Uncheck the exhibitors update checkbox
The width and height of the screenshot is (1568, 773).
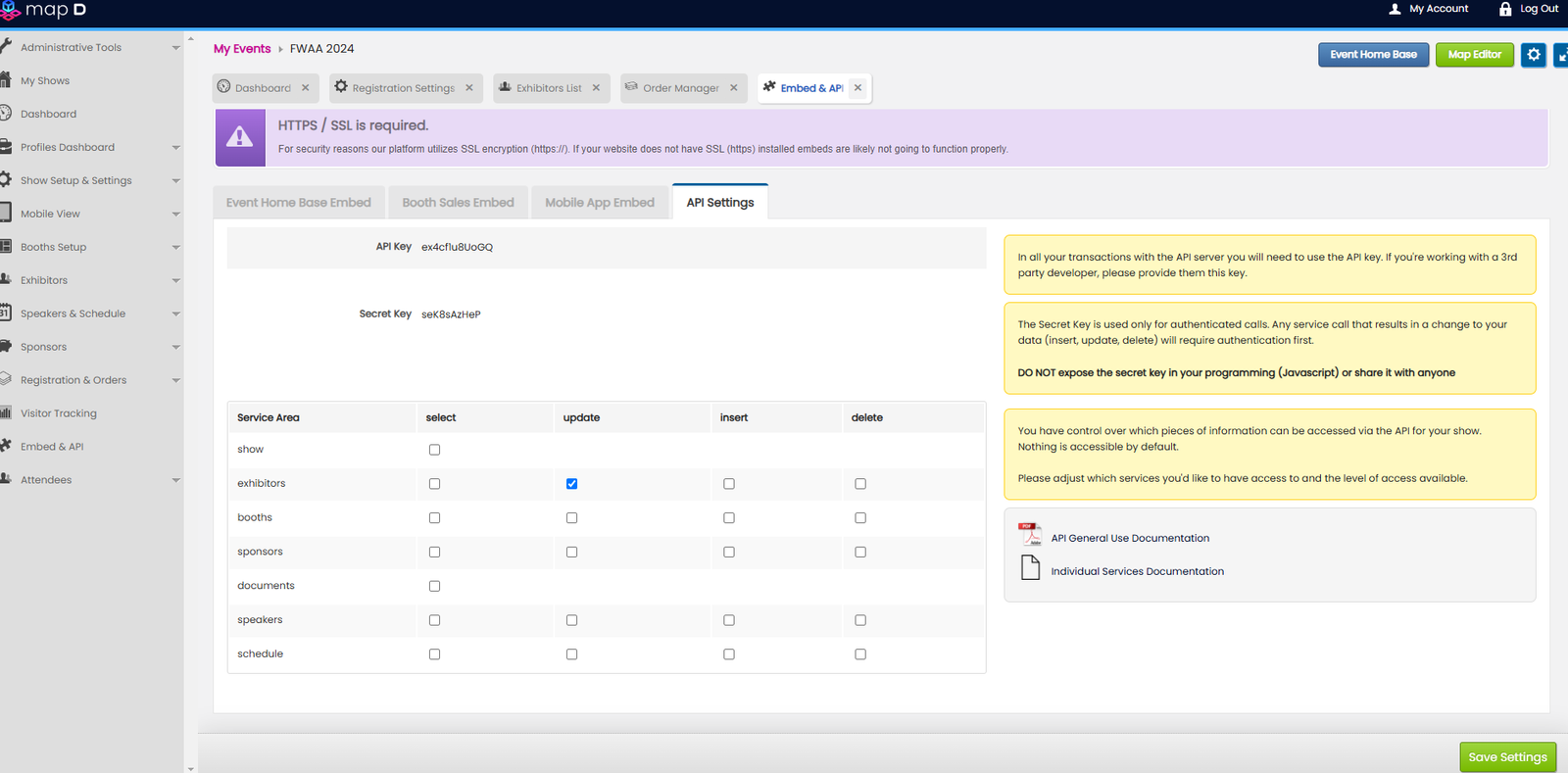(571, 484)
